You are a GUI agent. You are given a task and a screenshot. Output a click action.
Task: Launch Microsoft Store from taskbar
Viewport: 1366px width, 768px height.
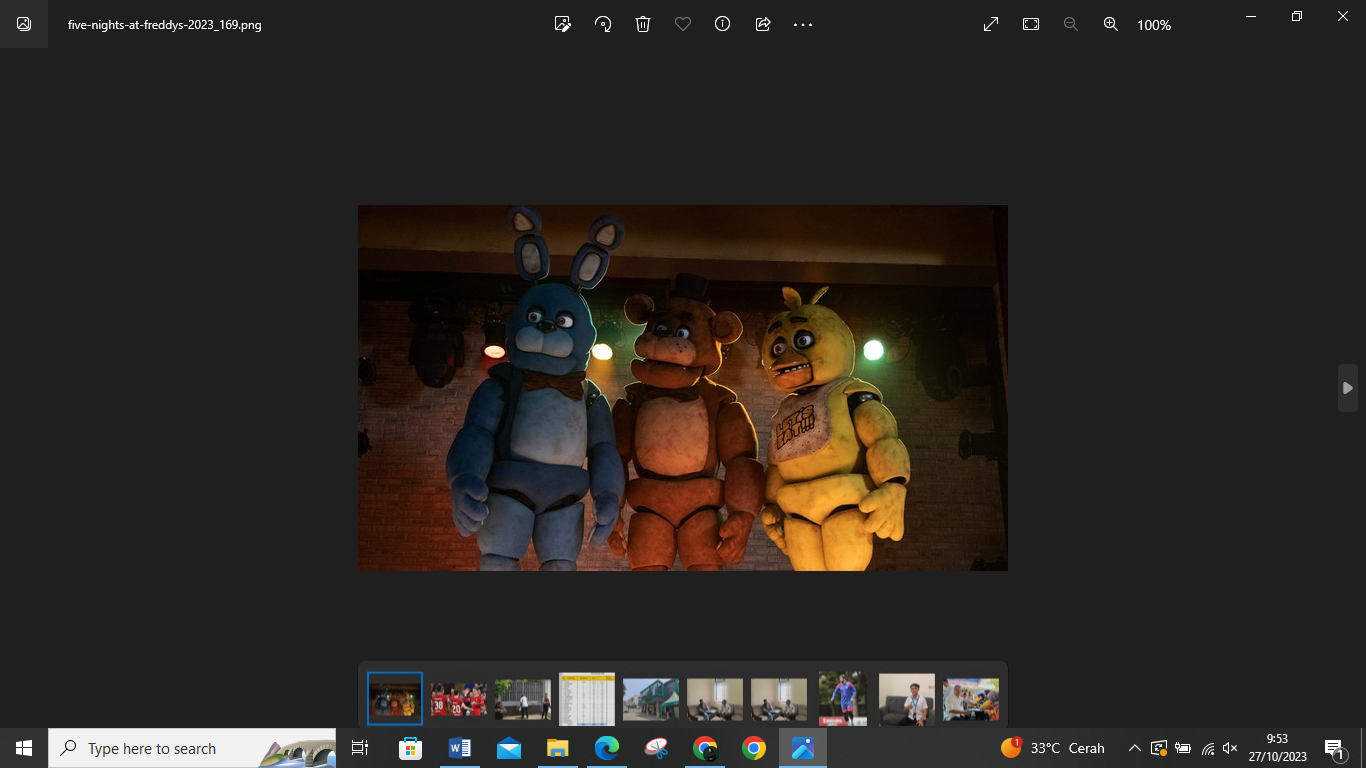(410, 748)
